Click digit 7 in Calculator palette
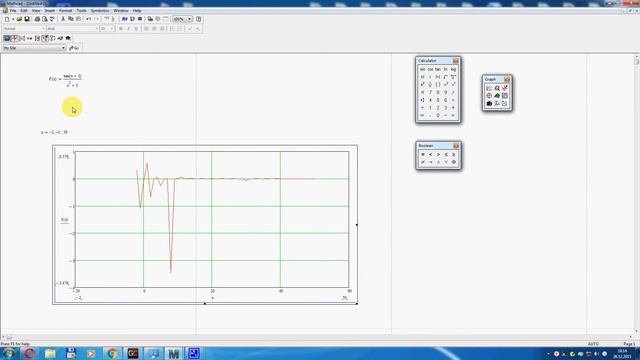The height and width of the screenshot is (360, 640). [x=430, y=92]
